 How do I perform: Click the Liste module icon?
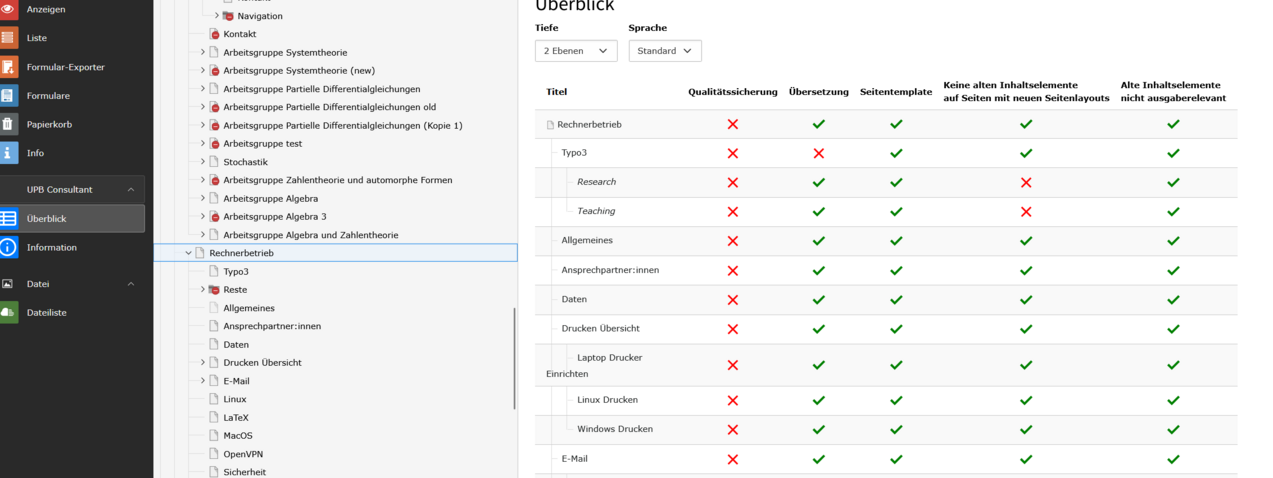[x=8, y=38]
